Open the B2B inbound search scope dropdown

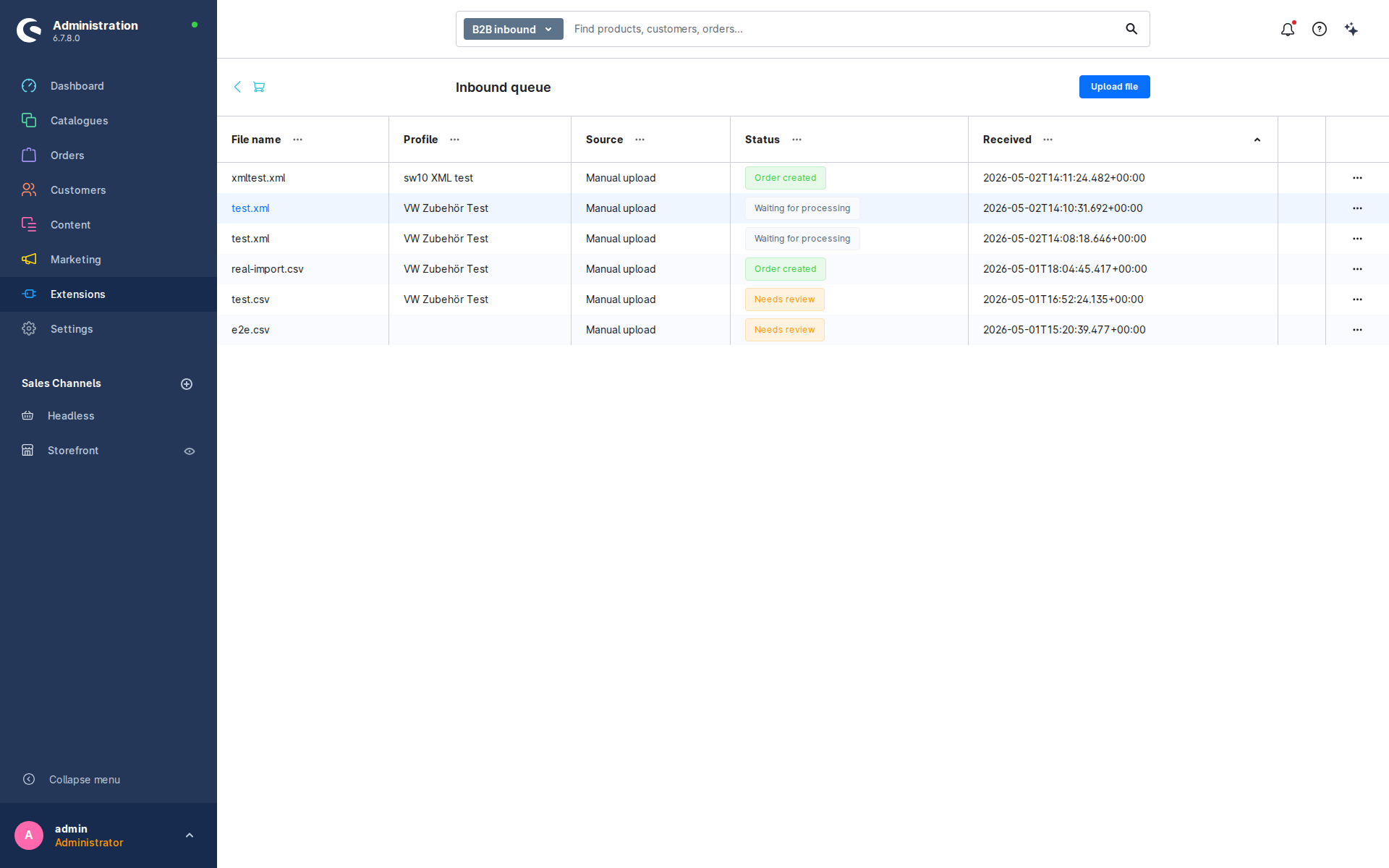(x=513, y=29)
